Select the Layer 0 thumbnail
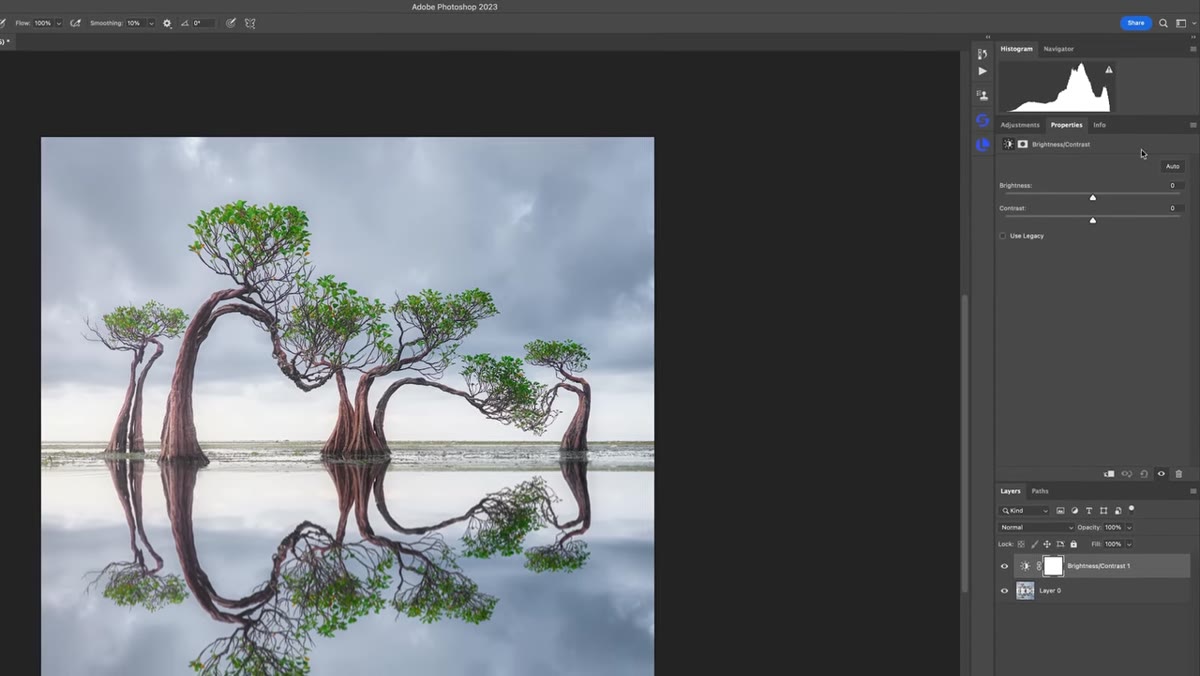1200x676 pixels. tap(1025, 591)
